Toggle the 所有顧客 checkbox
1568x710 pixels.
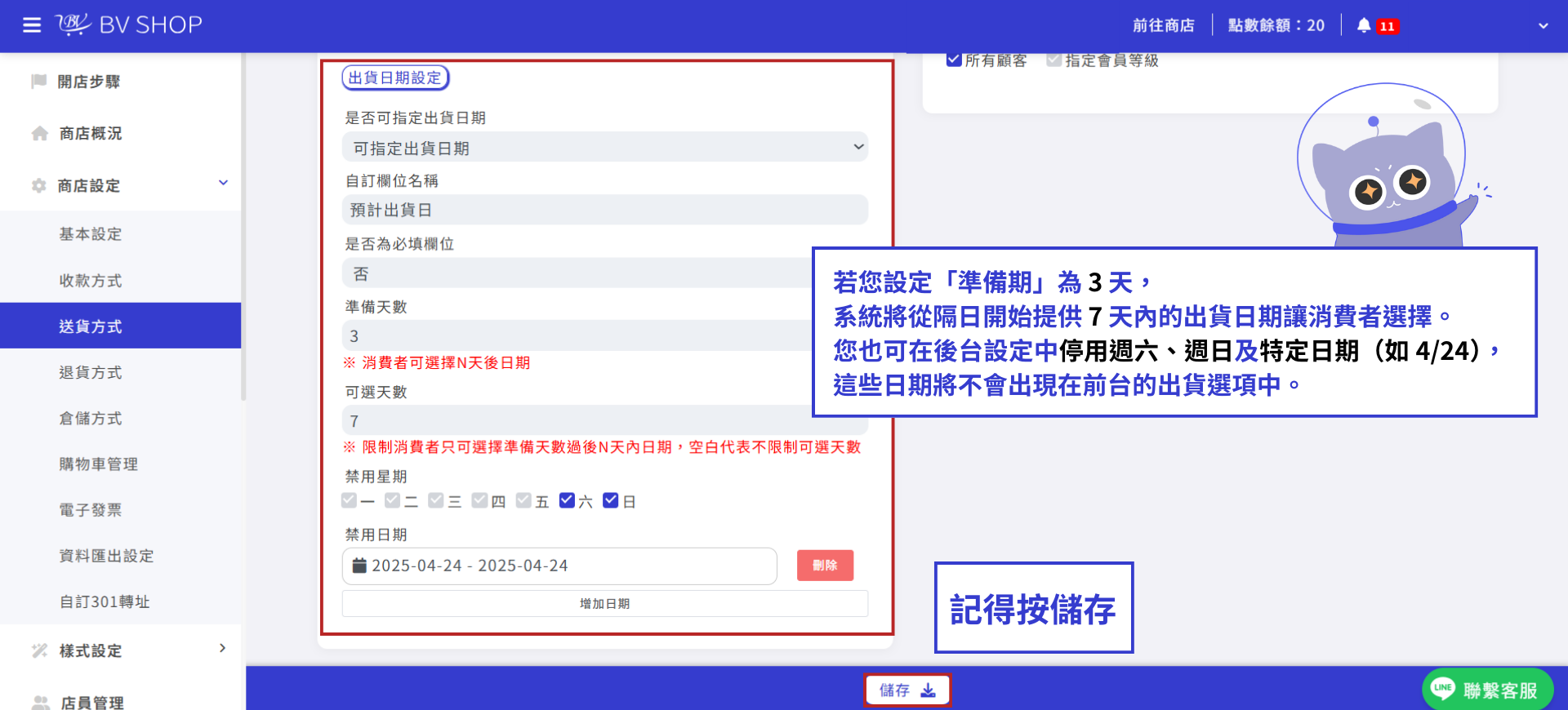[954, 60]
